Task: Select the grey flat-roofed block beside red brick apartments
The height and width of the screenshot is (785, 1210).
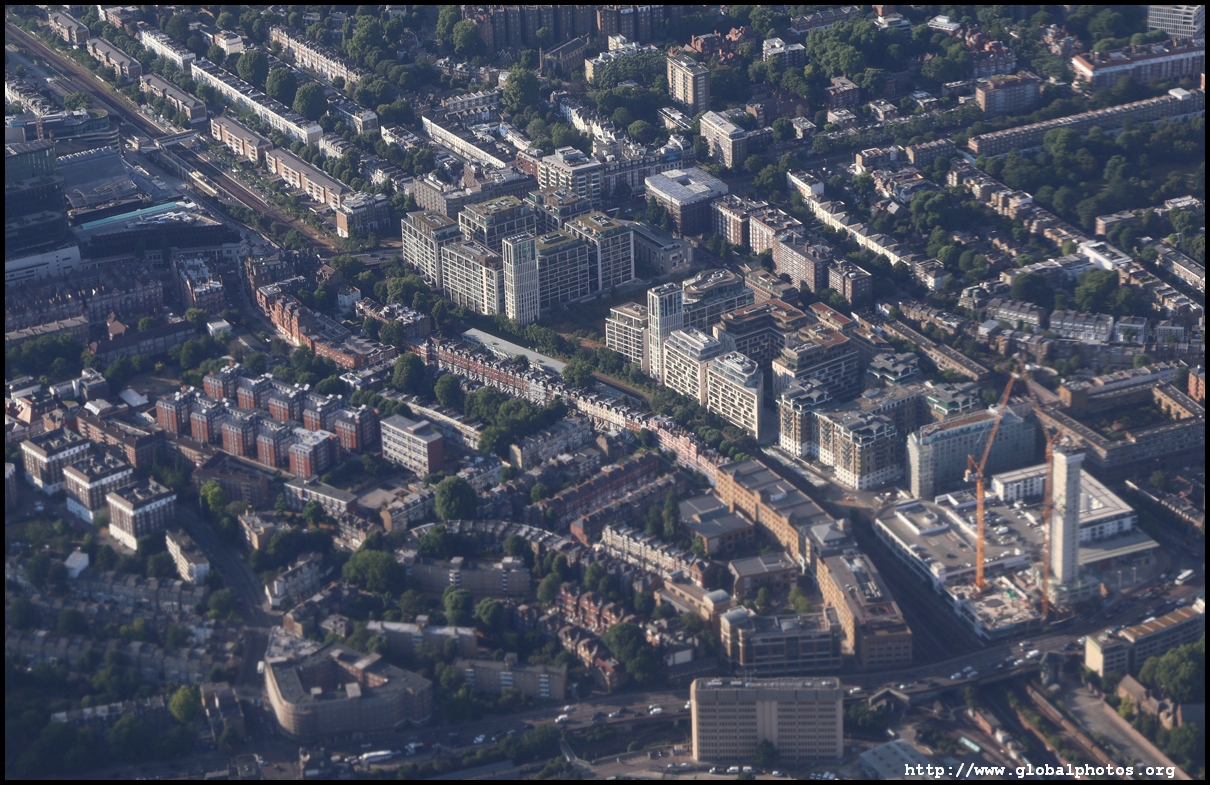Action: point(412,443)
